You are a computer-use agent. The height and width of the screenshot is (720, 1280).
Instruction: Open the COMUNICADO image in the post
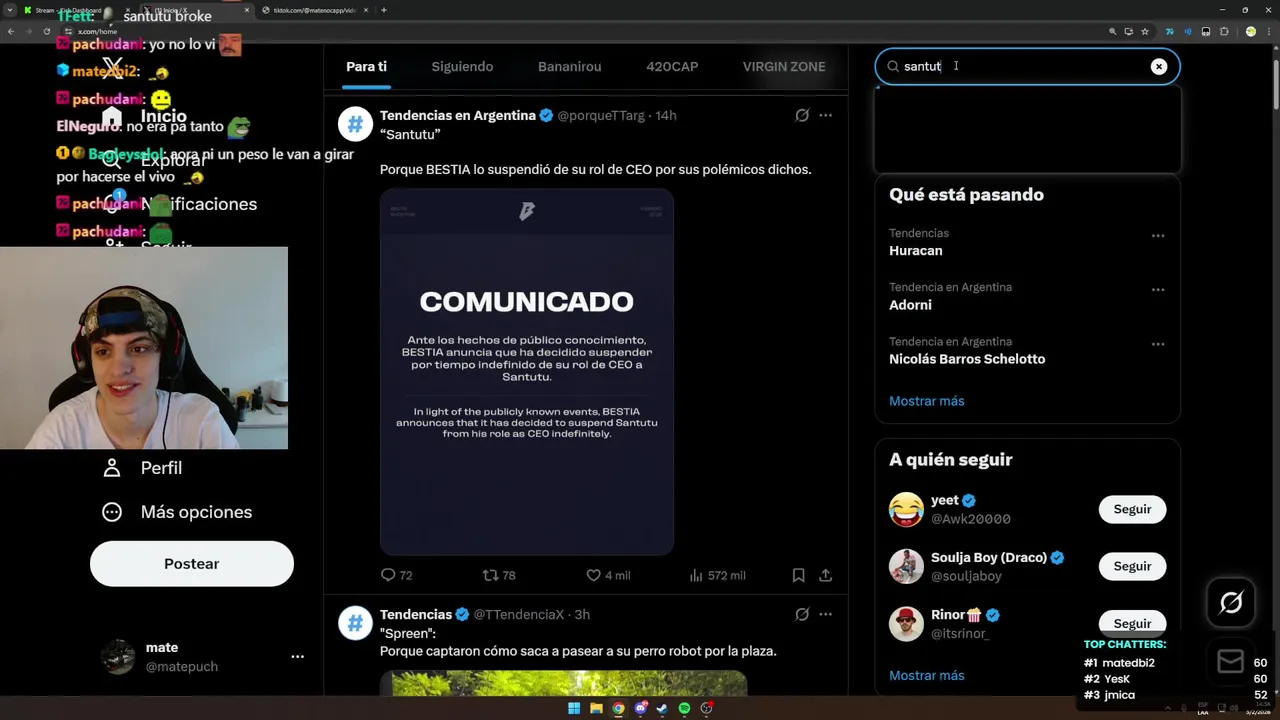click(527, 371)
